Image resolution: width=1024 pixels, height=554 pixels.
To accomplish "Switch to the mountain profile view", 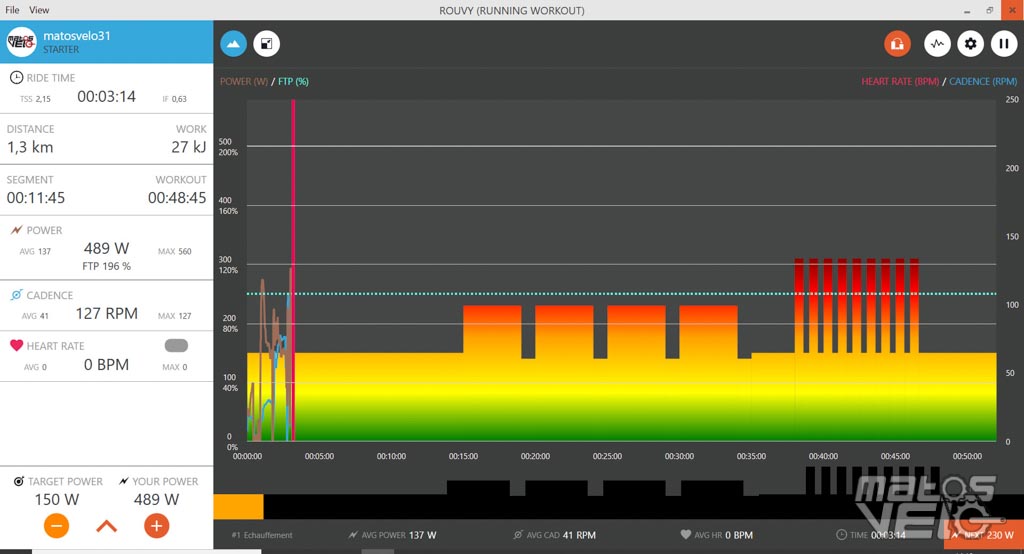I will [x=233, y=44].
